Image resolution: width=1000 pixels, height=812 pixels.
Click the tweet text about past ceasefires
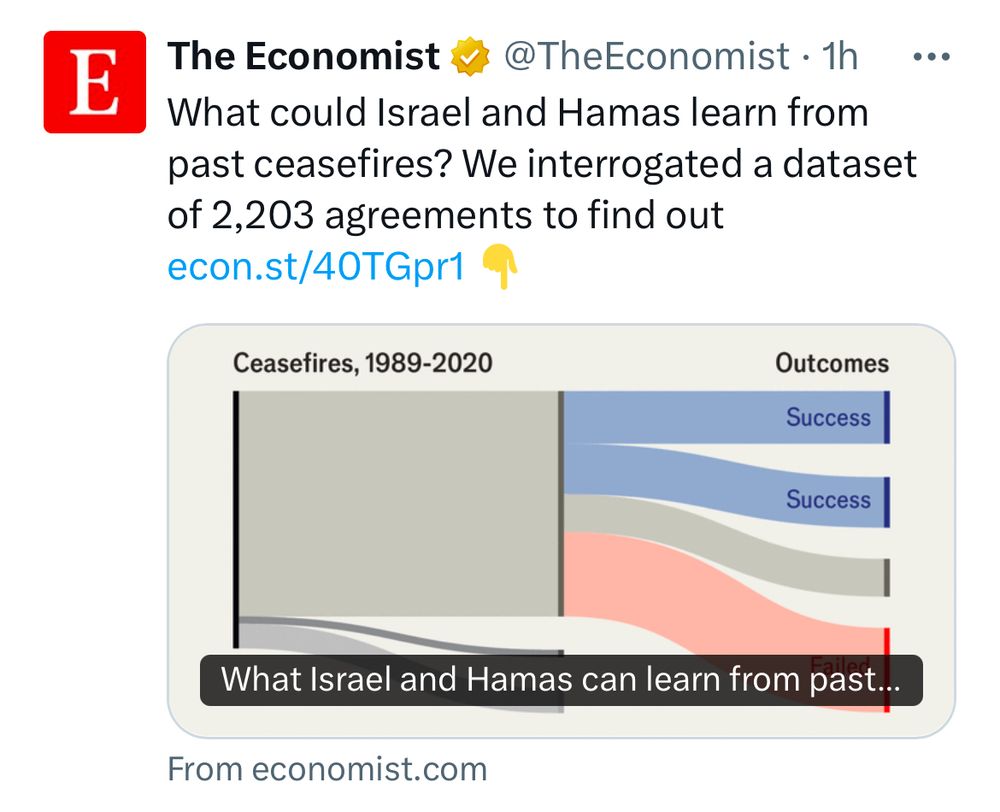(x=542, y=164)
